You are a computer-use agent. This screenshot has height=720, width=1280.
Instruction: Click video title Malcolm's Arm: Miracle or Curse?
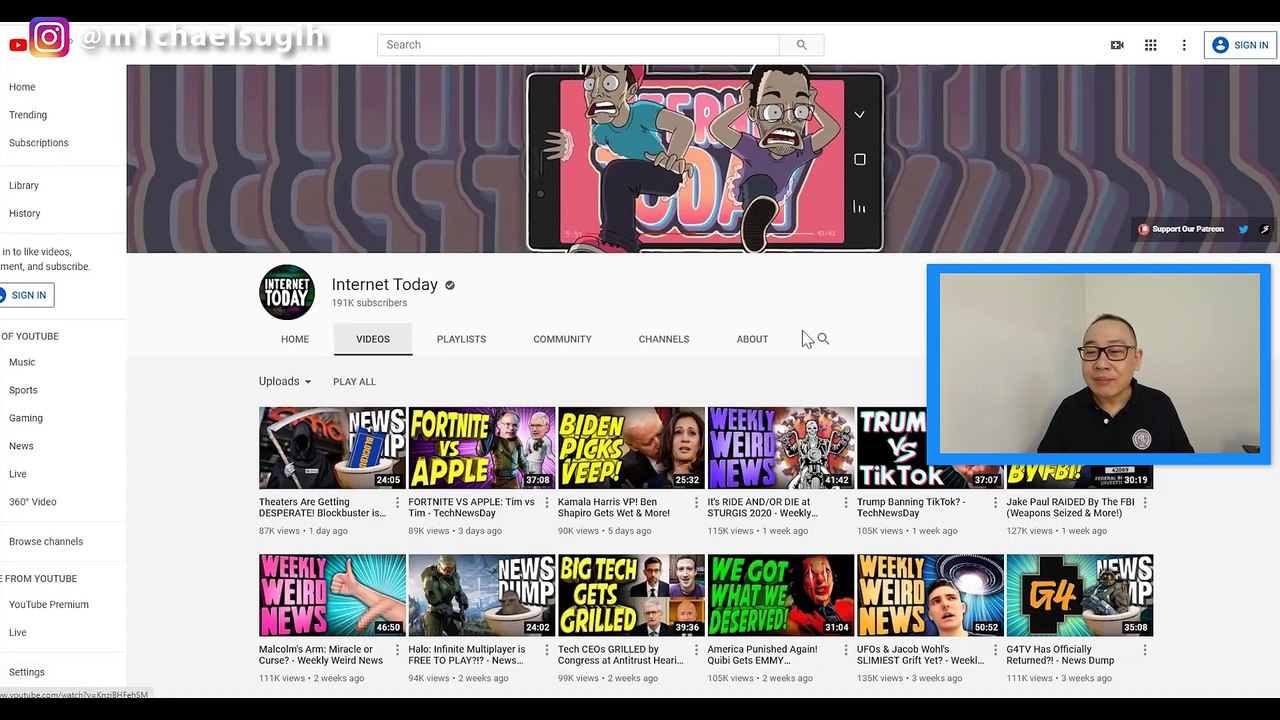click(321, 655)
